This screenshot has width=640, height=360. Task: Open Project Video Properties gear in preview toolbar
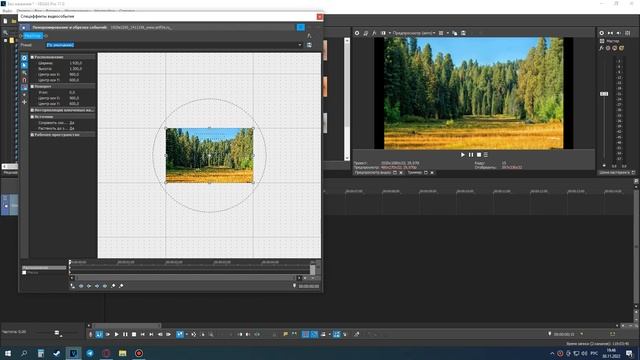[x=357, y=33]
